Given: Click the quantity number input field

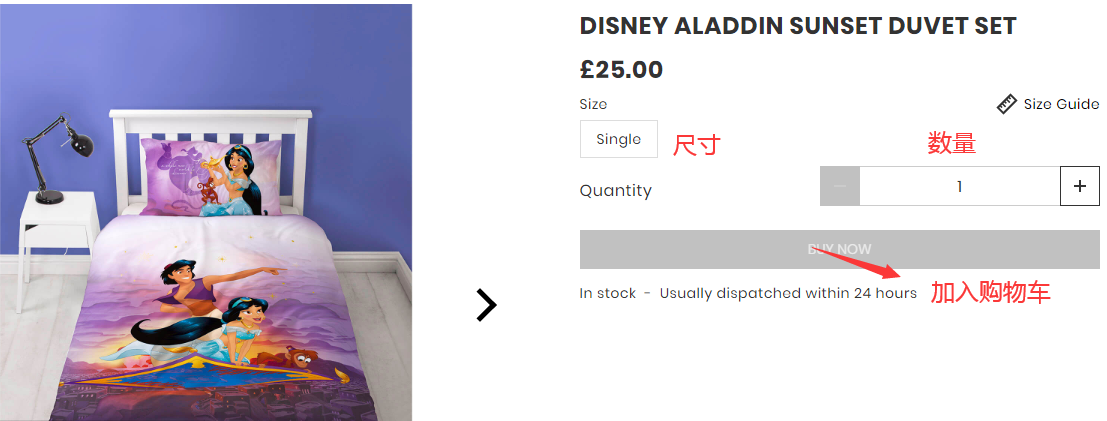Looking at the screenshot, I should (959, 186).
